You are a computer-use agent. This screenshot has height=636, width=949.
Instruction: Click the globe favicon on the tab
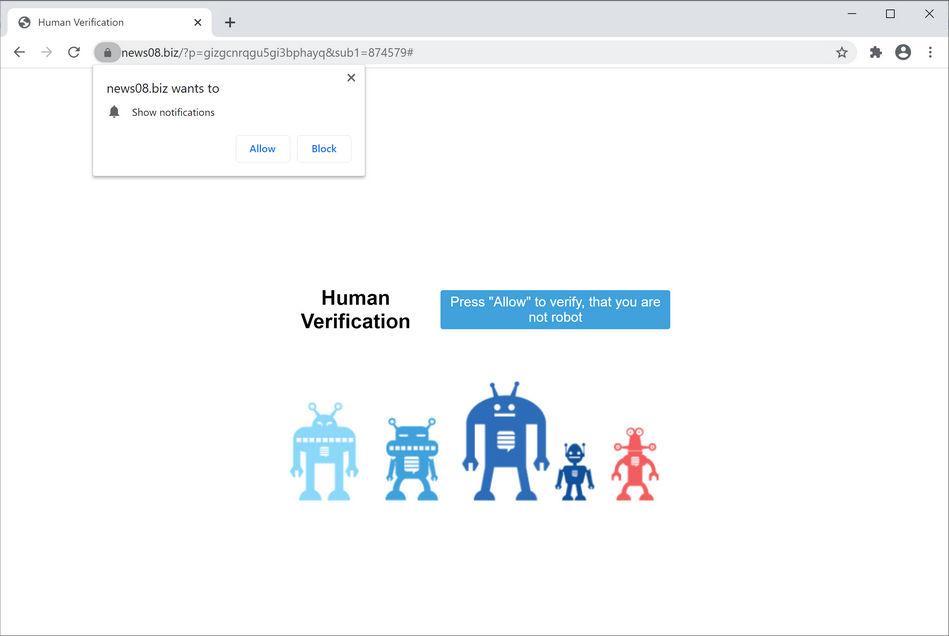coord(23,21)
